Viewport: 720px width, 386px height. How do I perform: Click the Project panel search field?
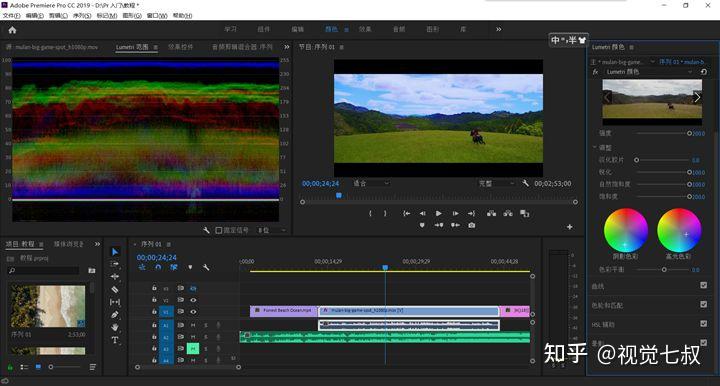[x=44, y=271]
